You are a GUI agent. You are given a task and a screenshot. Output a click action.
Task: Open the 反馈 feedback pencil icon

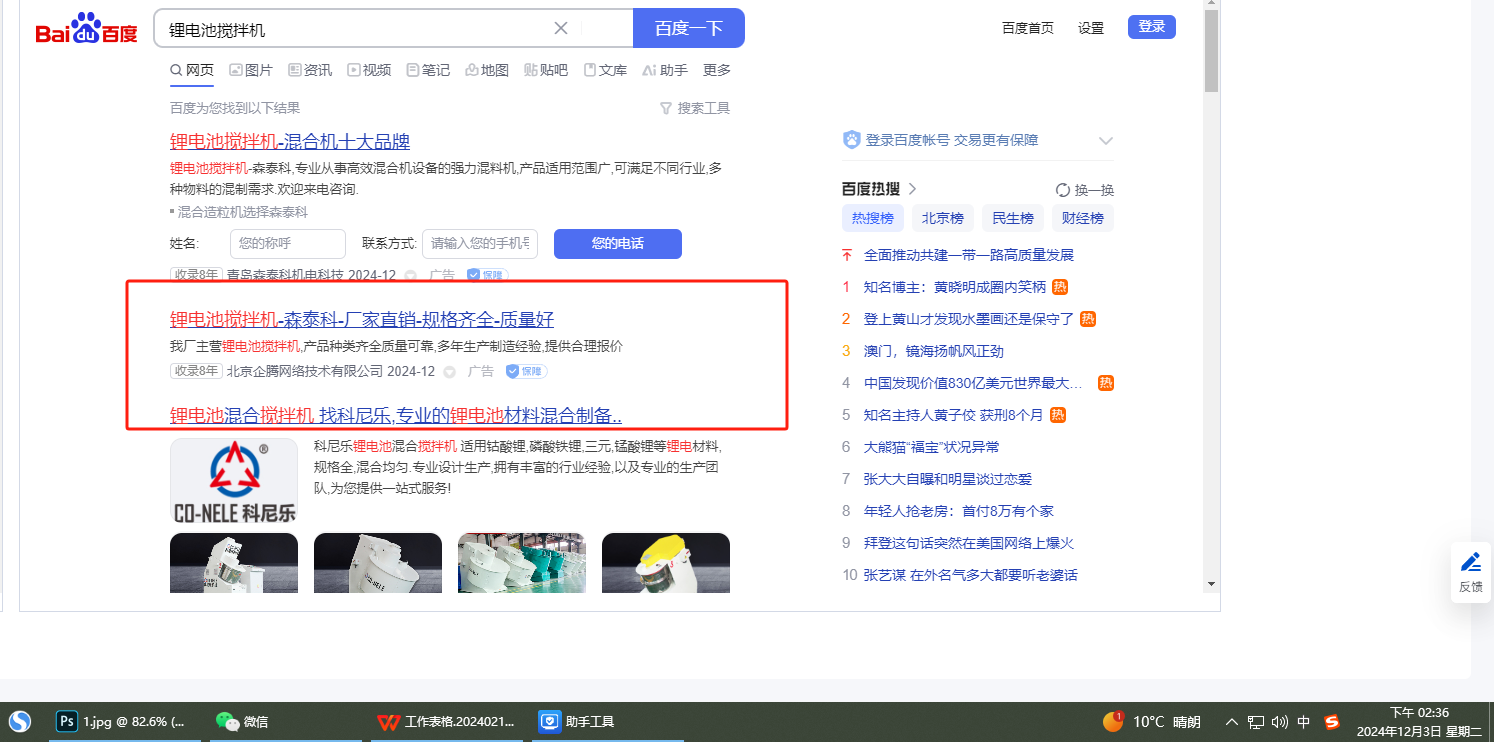click(1470, 562)
